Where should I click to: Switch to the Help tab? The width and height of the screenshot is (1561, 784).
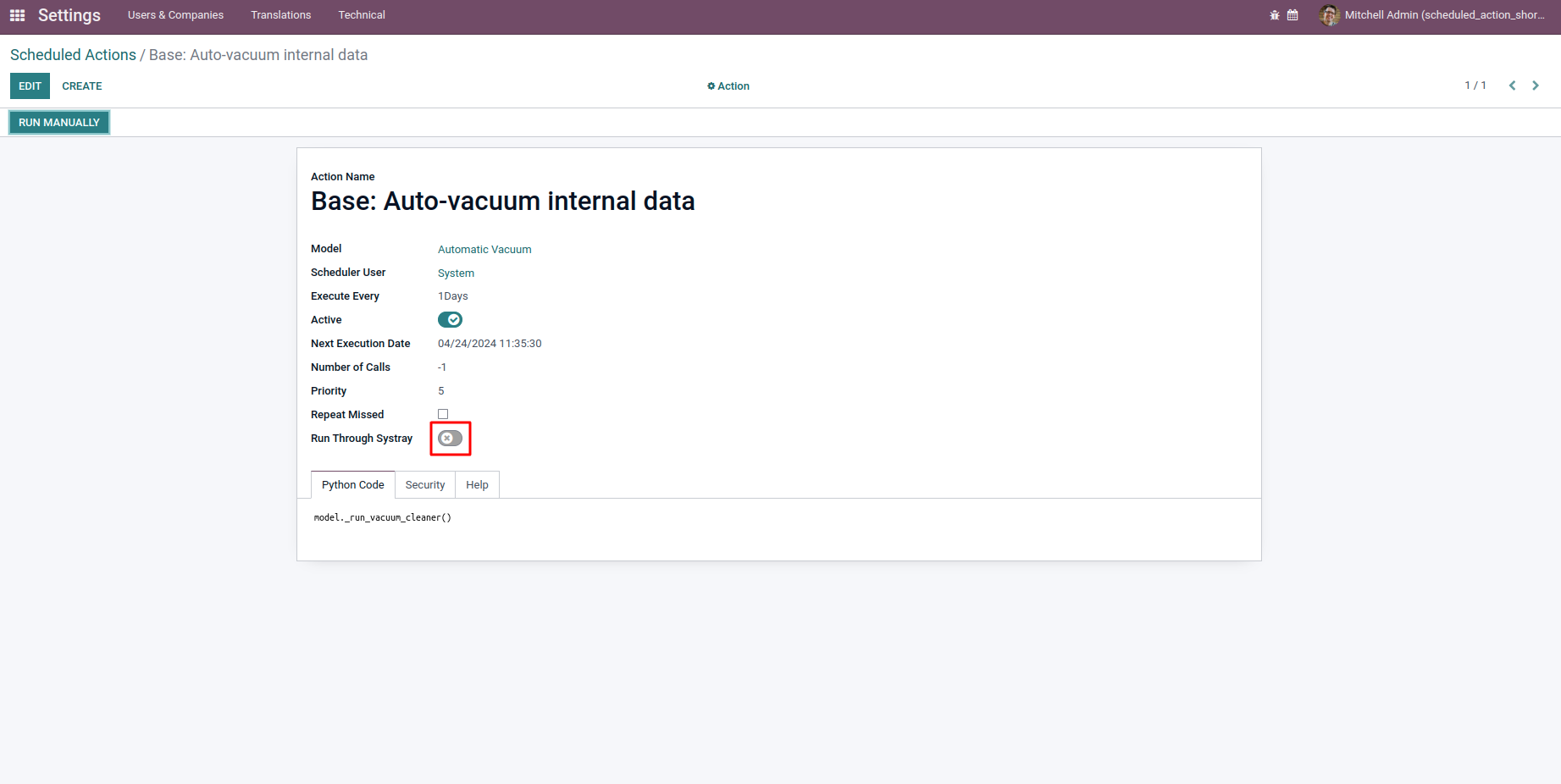[x=477, y=485]
